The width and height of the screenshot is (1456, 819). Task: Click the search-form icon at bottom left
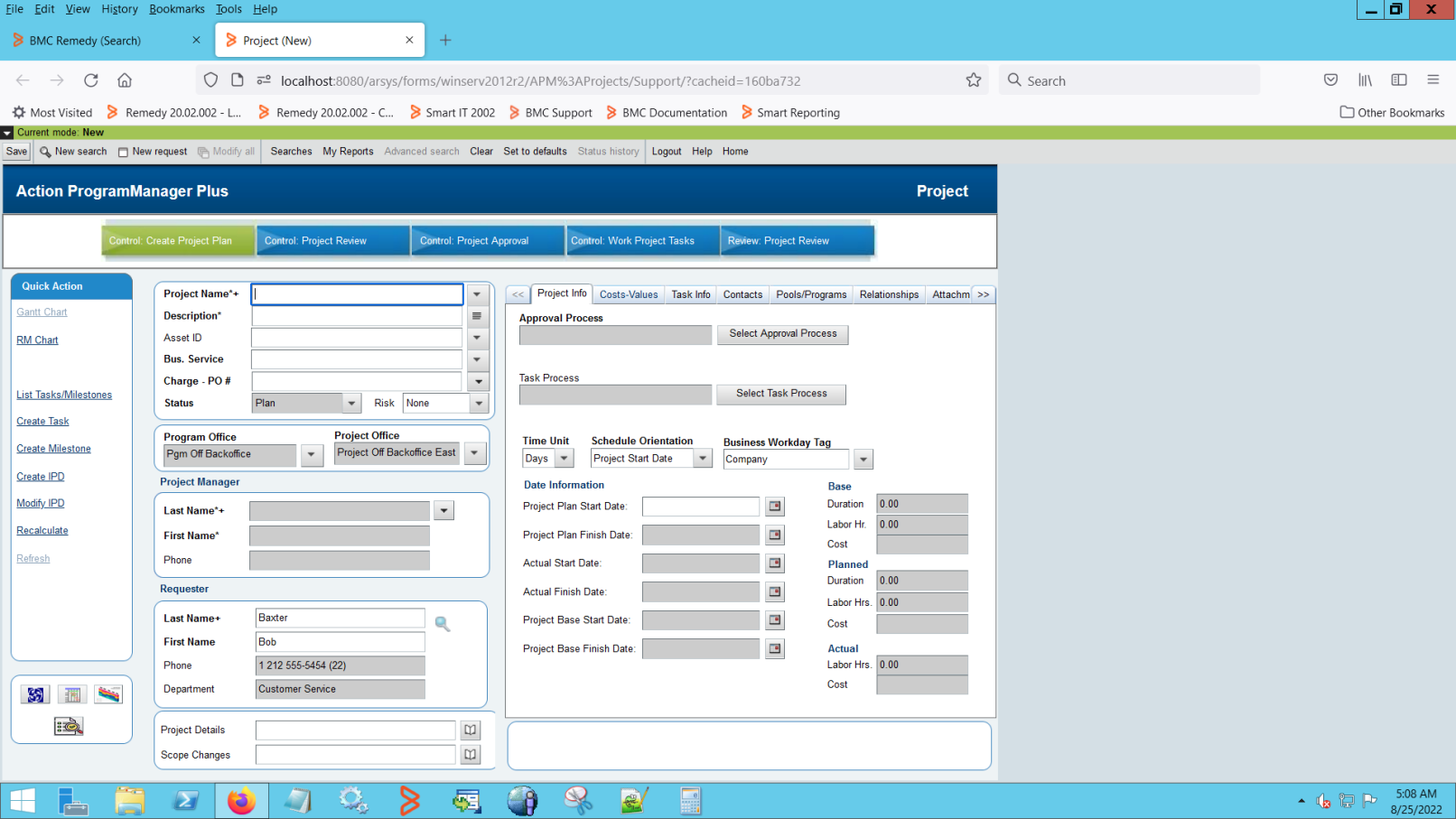coord(69,726)
